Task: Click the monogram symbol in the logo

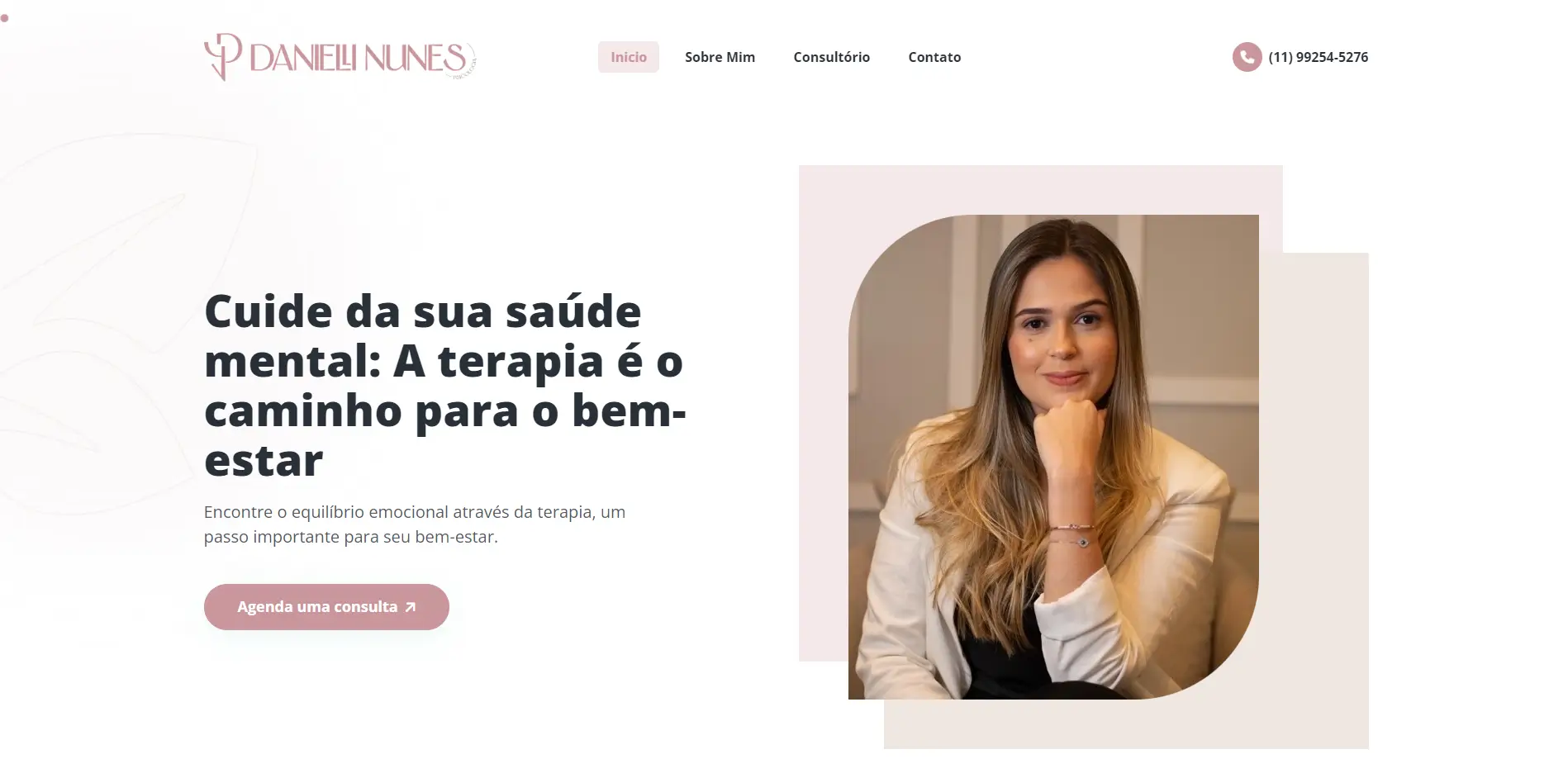Action: [223, 56]
